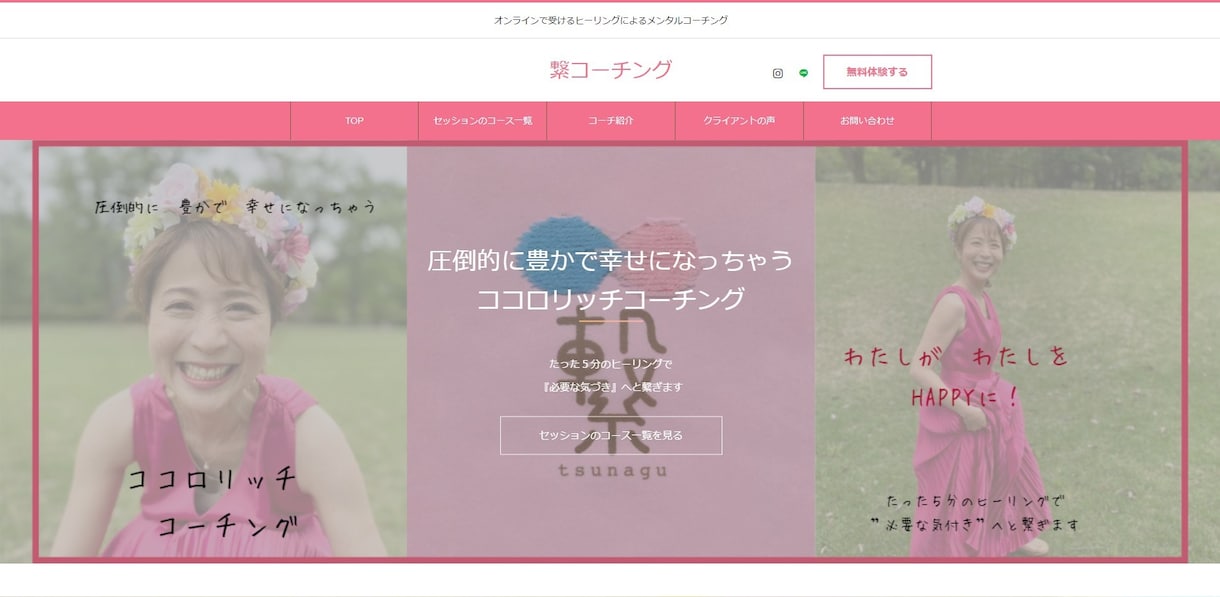
Task: Open the コーチ紹介 menu item
Action: pyautogui.click(x=611, y=121)
